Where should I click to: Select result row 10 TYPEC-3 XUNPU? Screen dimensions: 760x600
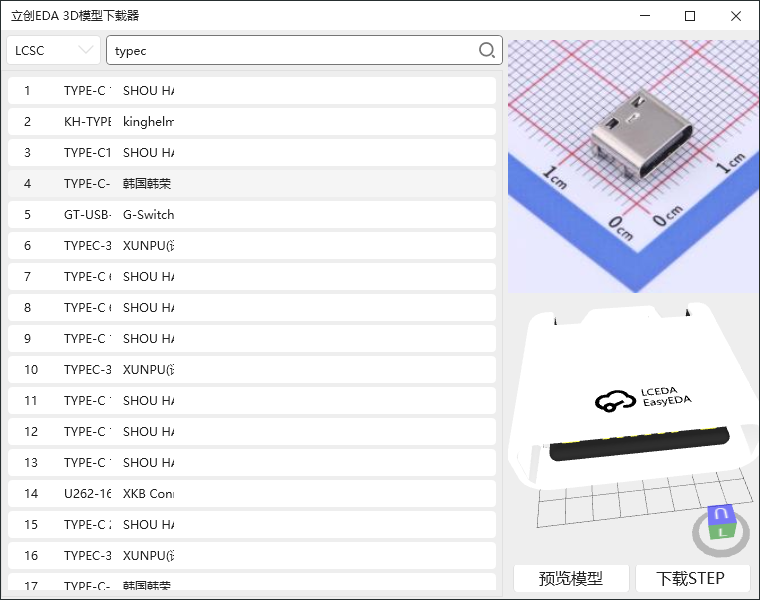252,370
